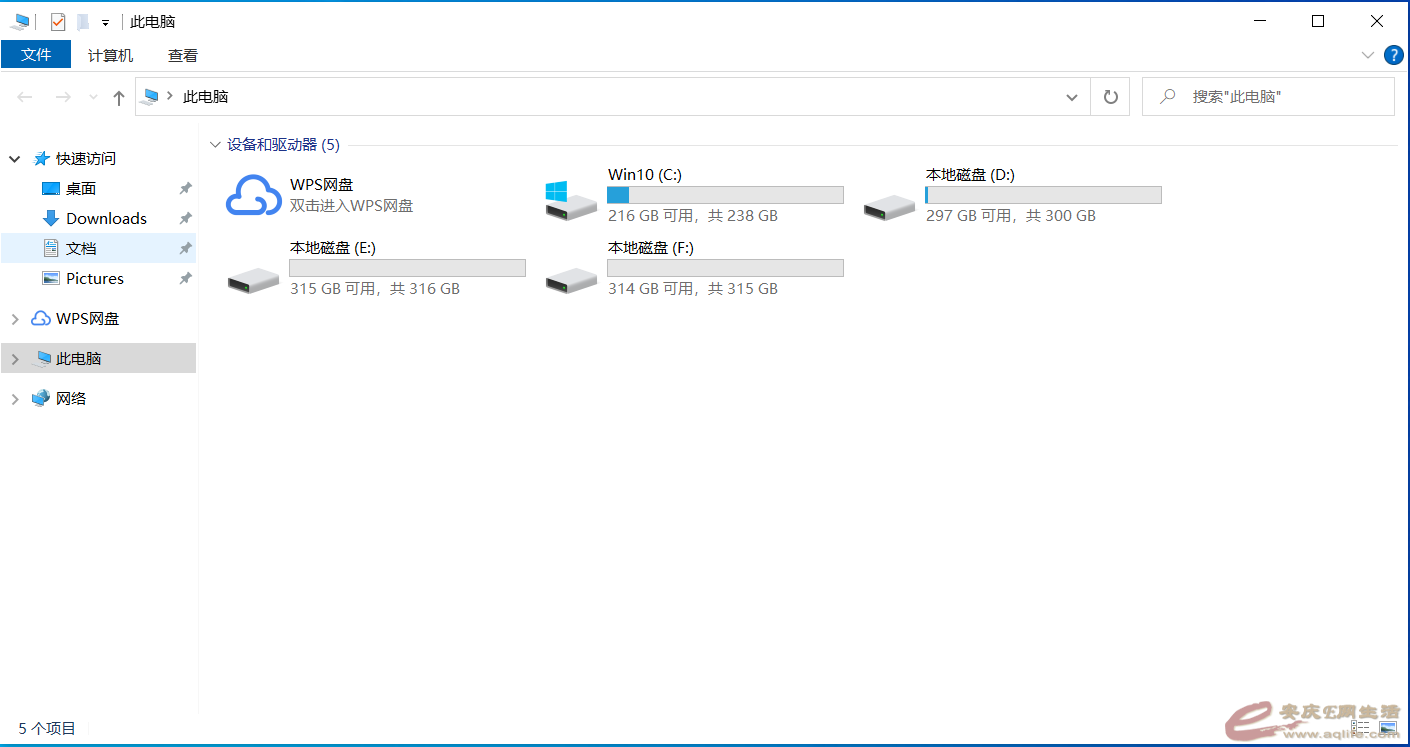Screen dimensions: 1410x747
Task: Open the WPS网盘 cloud drive icon
Action: [253, 195]
